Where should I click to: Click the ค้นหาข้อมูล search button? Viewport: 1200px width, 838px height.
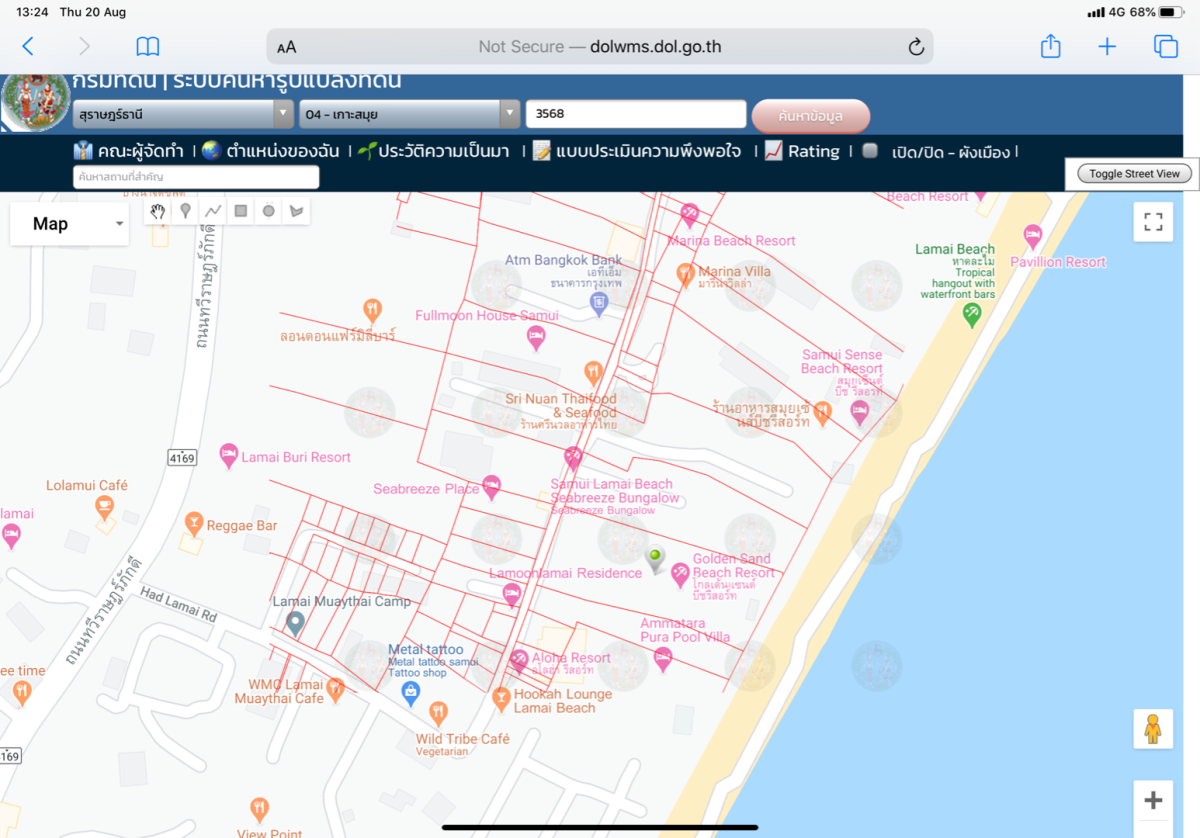click(811, 115)
